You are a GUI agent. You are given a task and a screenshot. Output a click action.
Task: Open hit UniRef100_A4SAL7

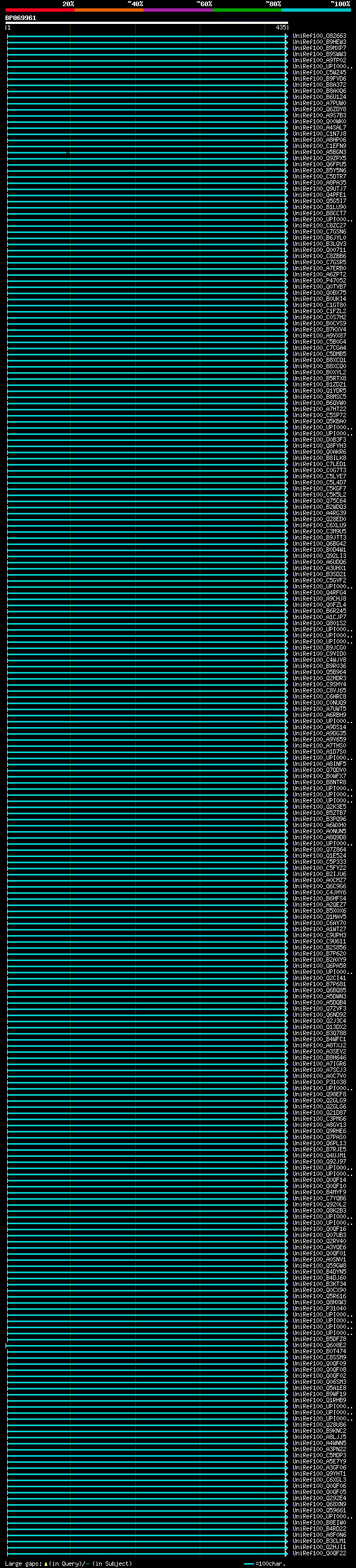(319, 128)
